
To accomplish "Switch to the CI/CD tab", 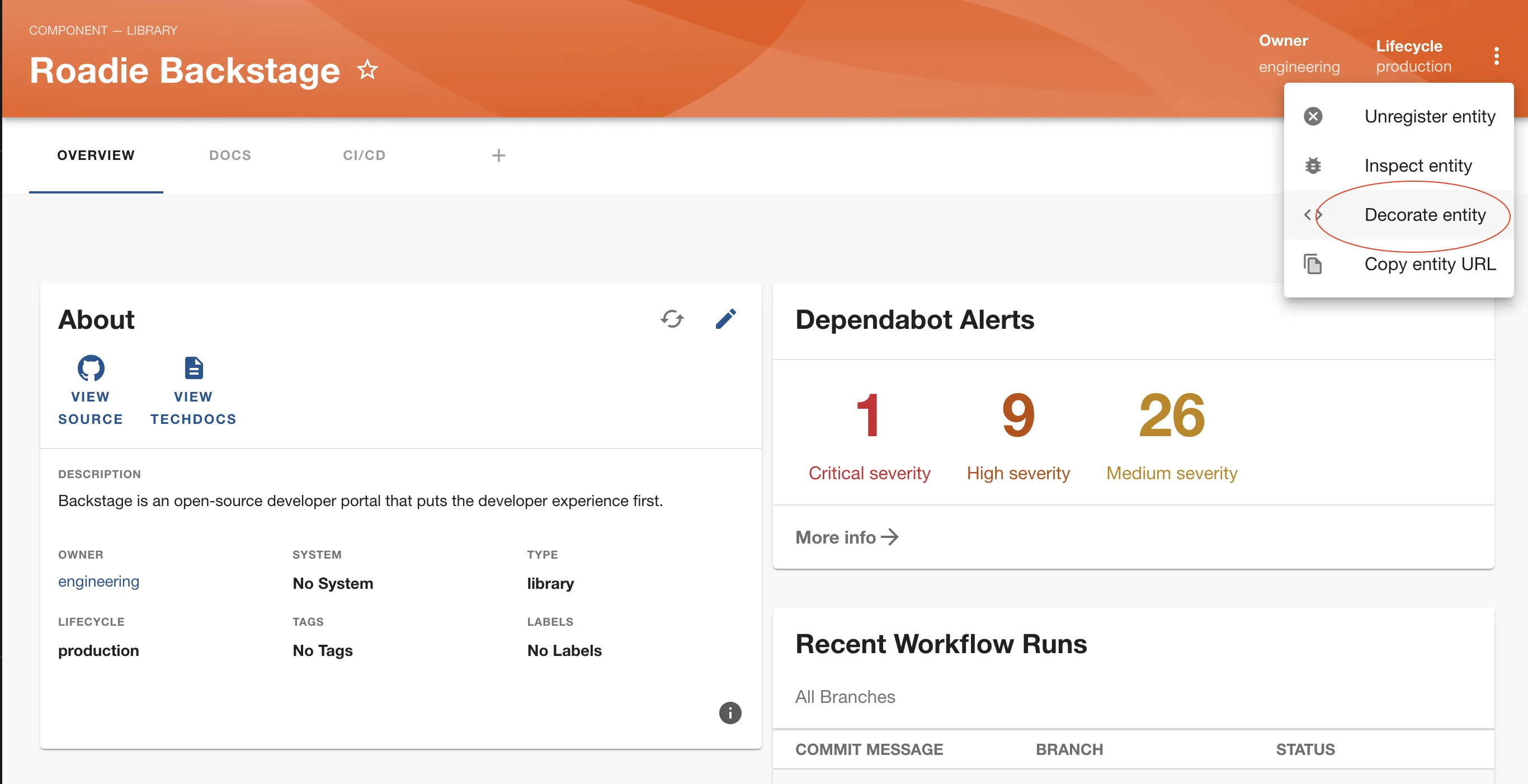I will pos(364,155).
